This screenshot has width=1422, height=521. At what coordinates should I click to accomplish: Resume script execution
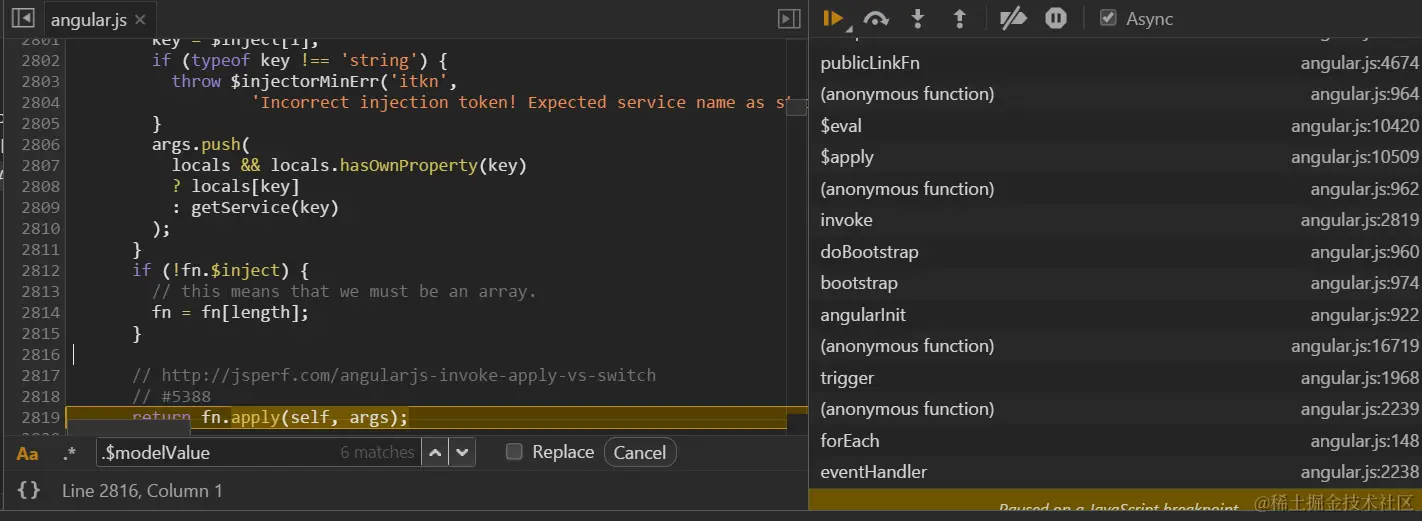[x=832, y=18]
